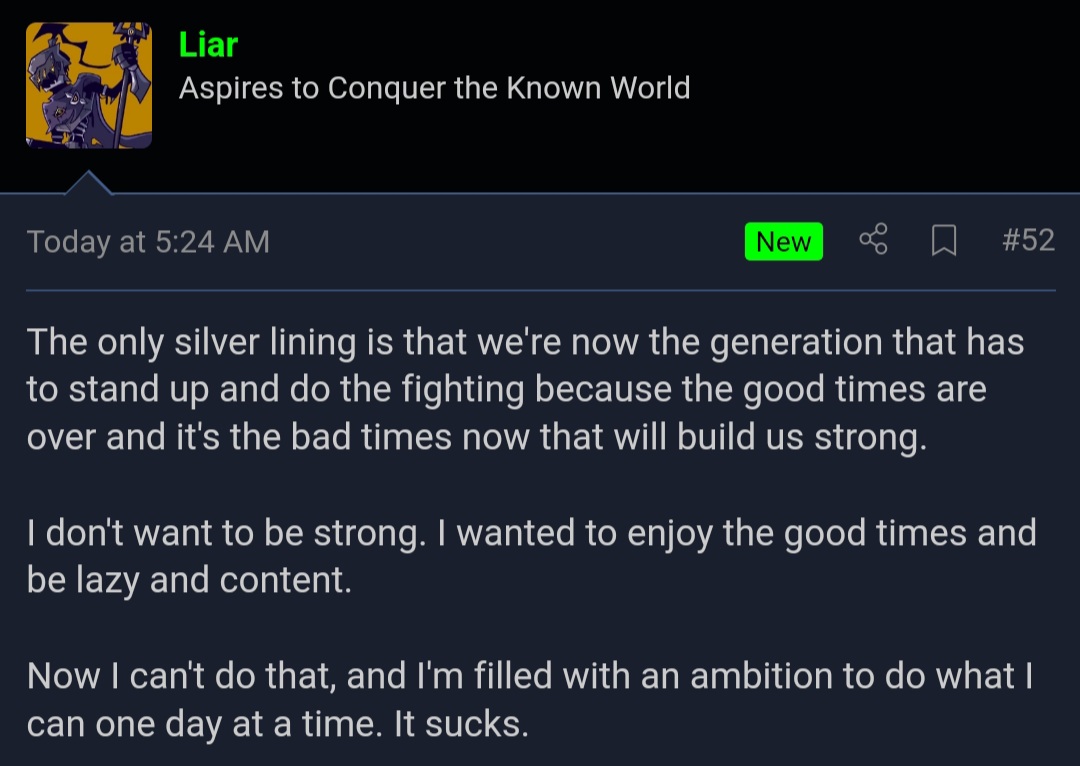Click the sentence I don't want to be strong

(x=227, y=533)
